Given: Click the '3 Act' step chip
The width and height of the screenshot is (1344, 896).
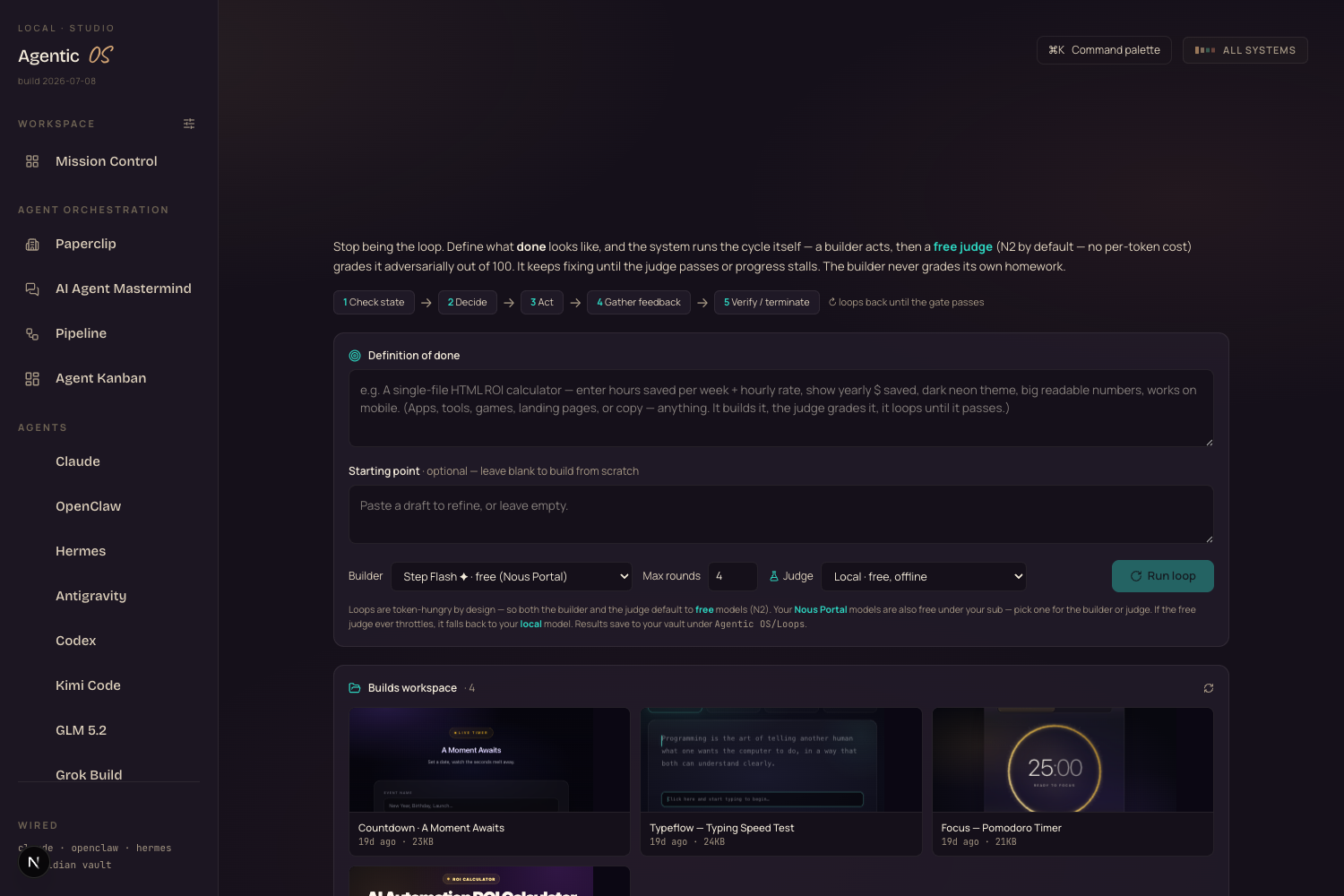Looking at the screenshot, I should coord(542,303).
